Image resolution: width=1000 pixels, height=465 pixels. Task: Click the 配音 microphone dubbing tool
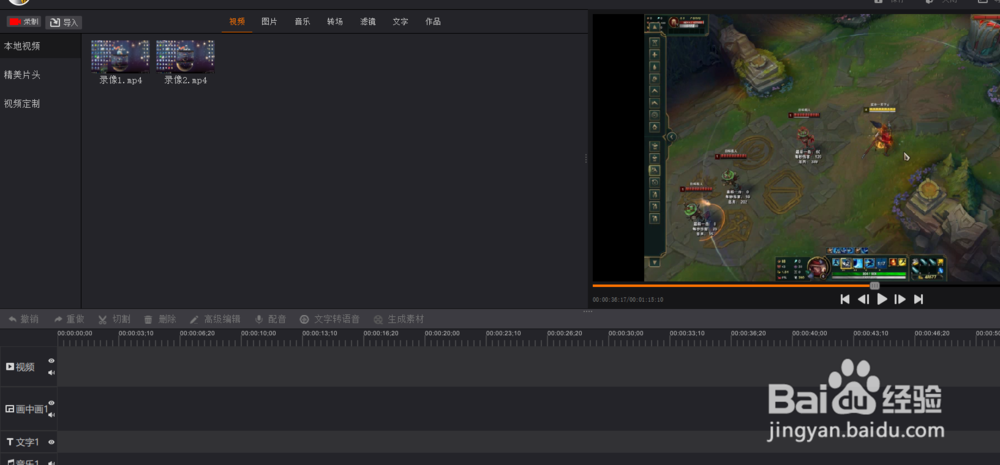click(270, 319)
